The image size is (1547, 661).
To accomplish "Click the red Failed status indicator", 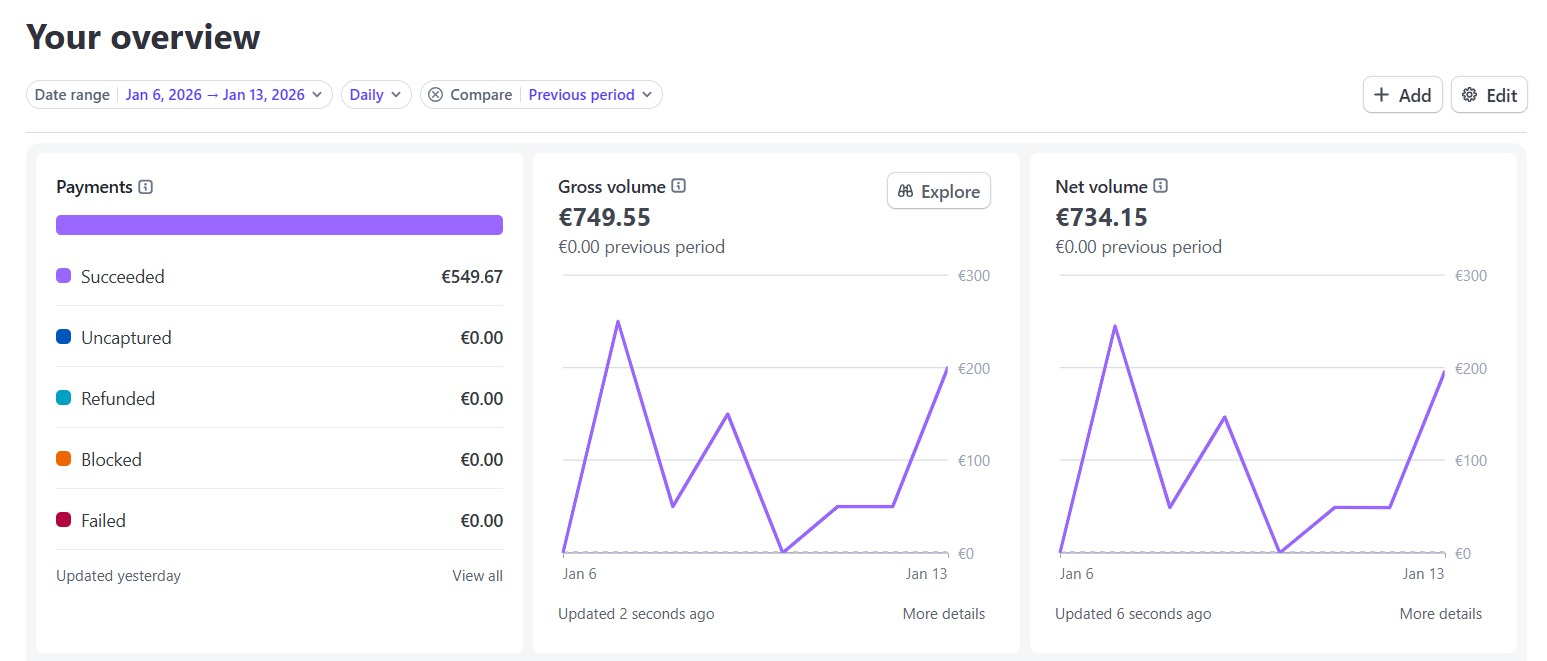I will (62, 520).
